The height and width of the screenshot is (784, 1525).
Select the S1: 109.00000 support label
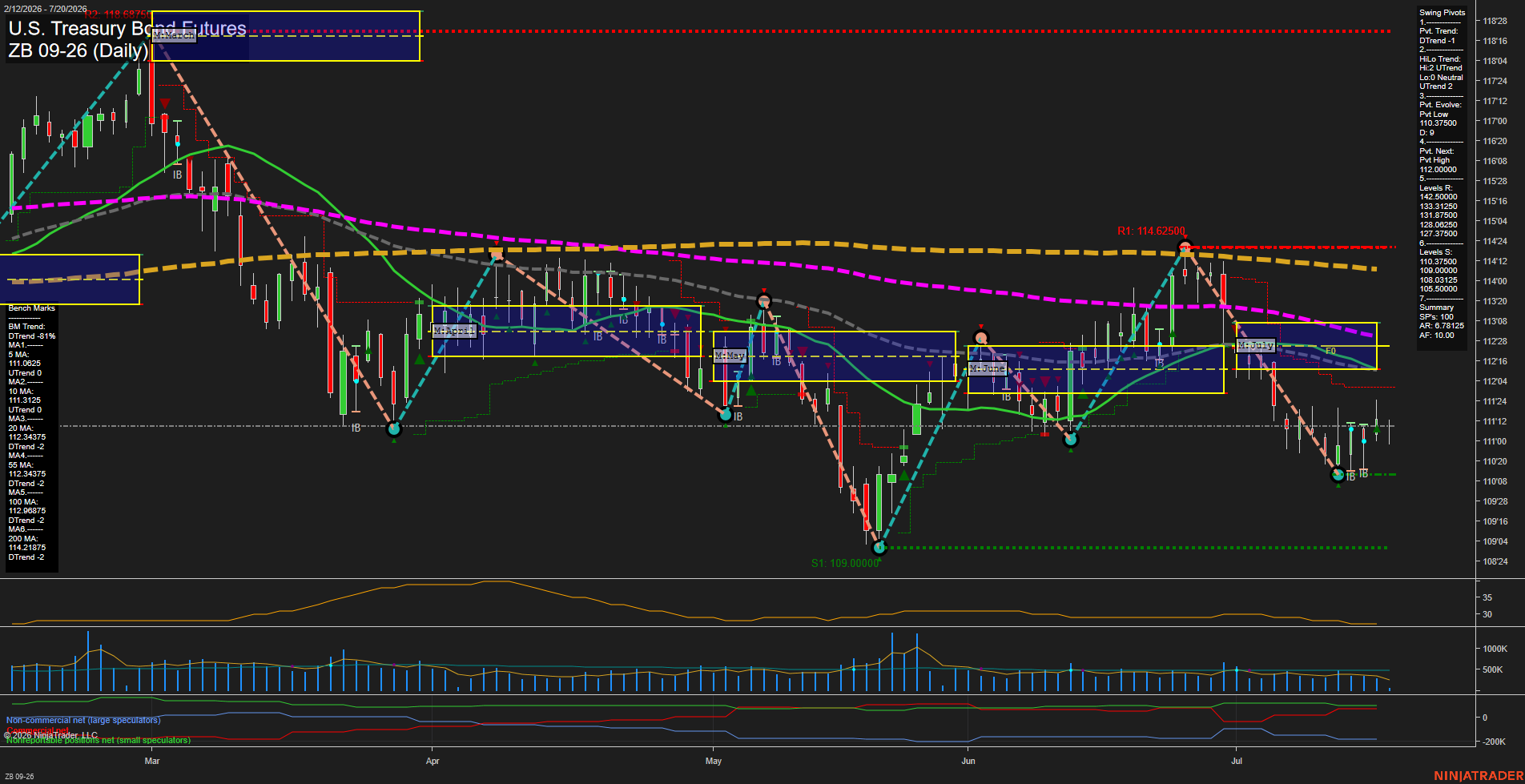pos(845,563)
